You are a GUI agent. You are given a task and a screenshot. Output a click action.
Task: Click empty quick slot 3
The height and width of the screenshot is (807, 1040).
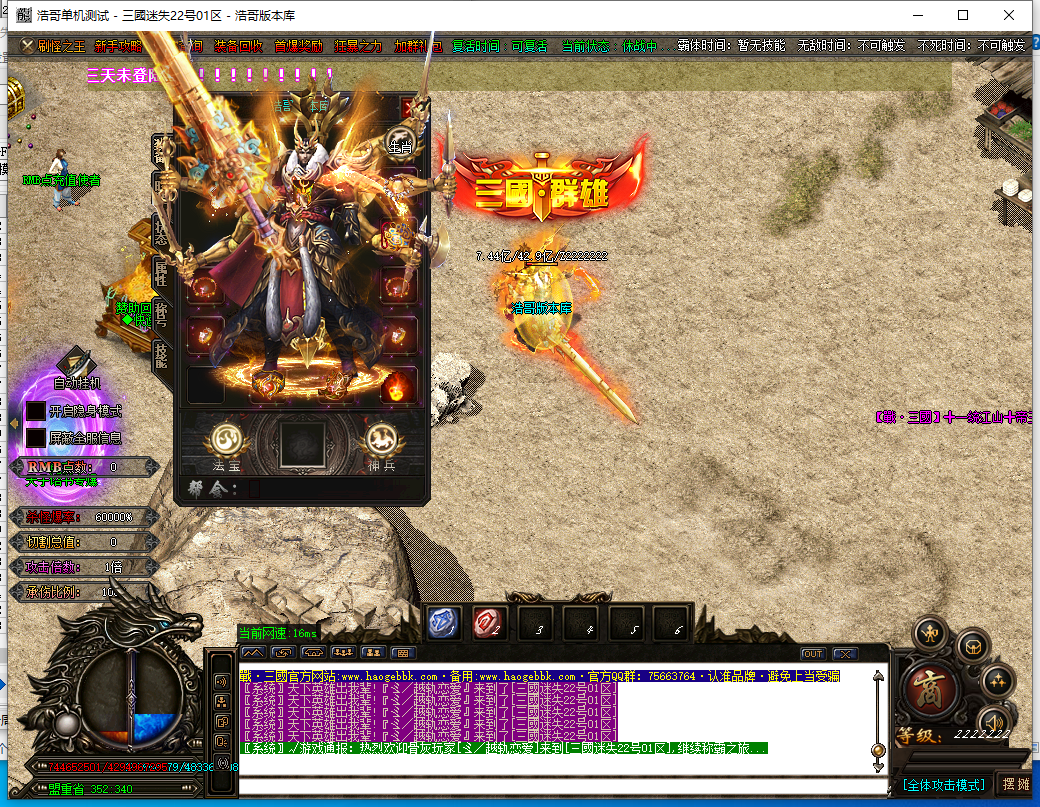(536, 623)
